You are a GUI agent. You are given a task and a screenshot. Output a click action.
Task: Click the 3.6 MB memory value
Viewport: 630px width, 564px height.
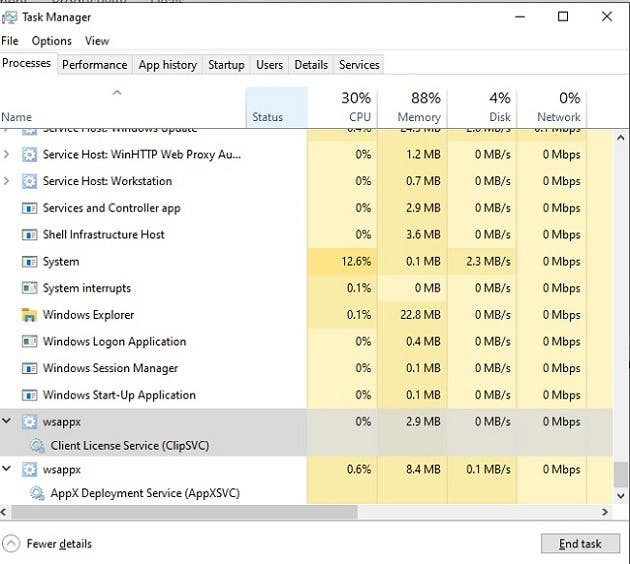click(x=423, y=235)
